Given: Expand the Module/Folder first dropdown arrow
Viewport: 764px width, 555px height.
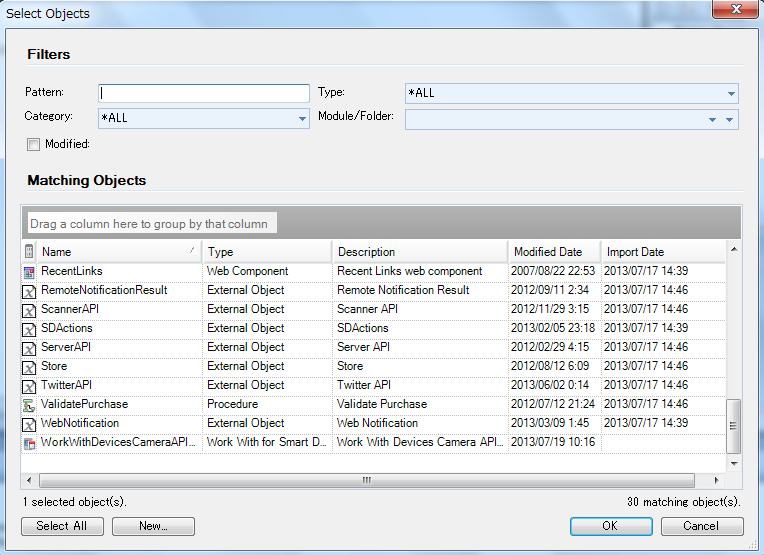Looking at the screenshot, I should (712, 119).
